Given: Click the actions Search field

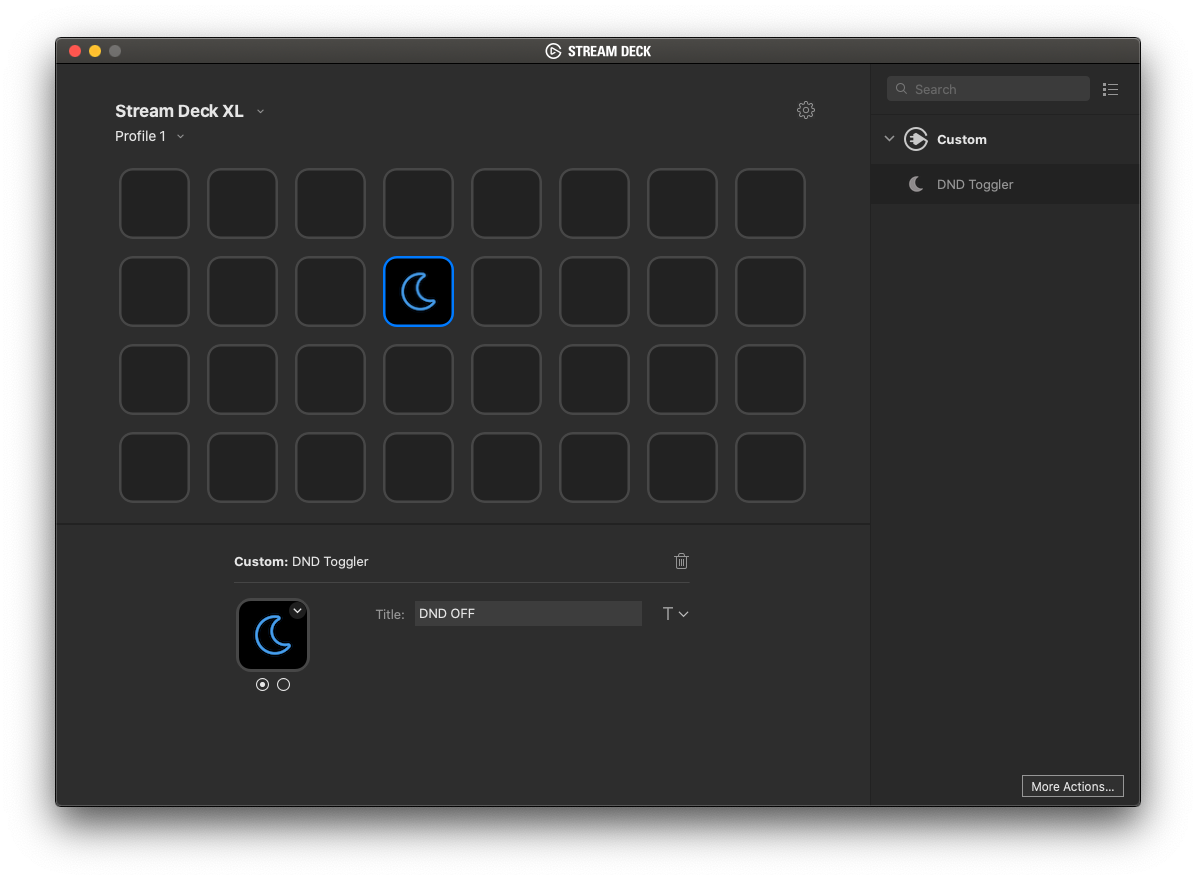Looking at the screenshot, I should click(x=988, y=88).
